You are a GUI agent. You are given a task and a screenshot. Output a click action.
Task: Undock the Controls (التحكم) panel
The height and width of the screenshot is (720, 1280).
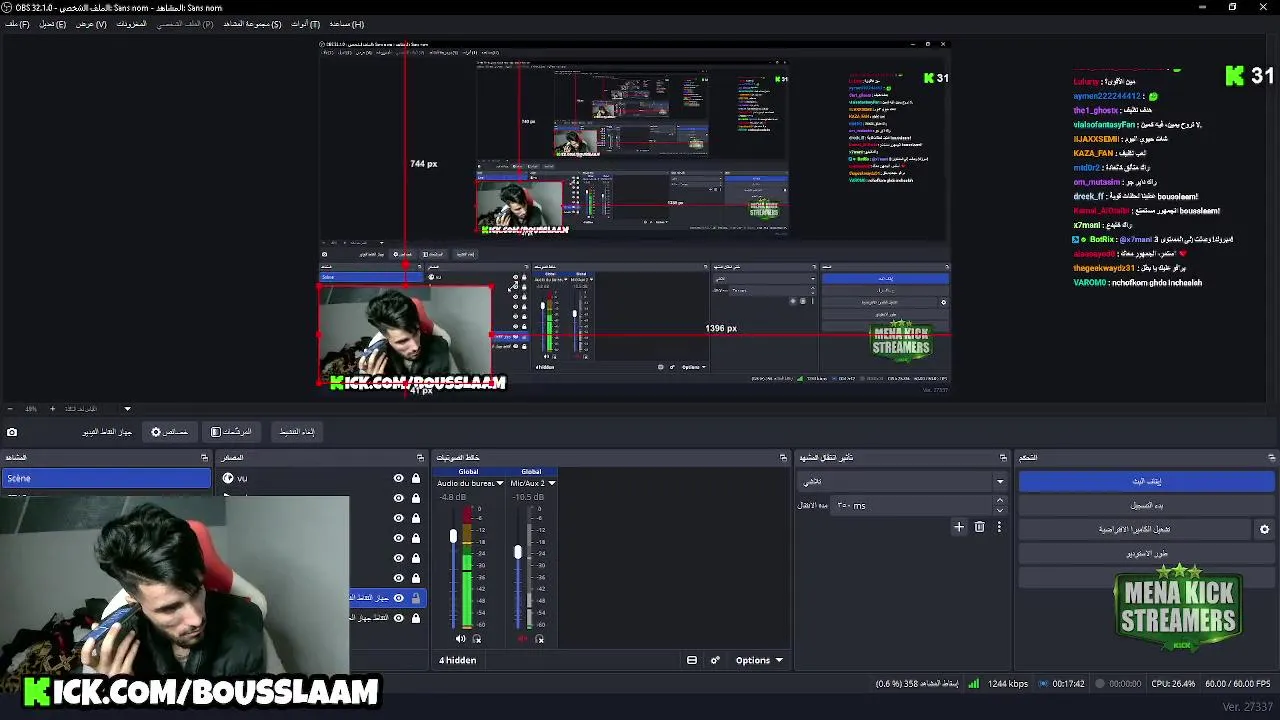coord(1271,457)
